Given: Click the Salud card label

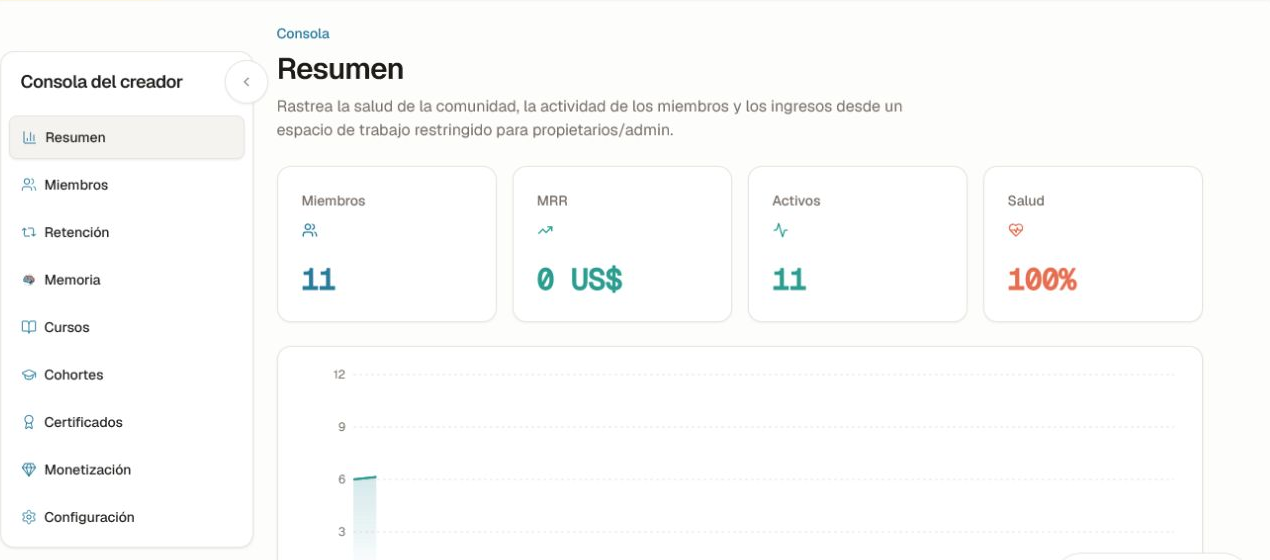Looking at the screenshot, I should 1026,201.
